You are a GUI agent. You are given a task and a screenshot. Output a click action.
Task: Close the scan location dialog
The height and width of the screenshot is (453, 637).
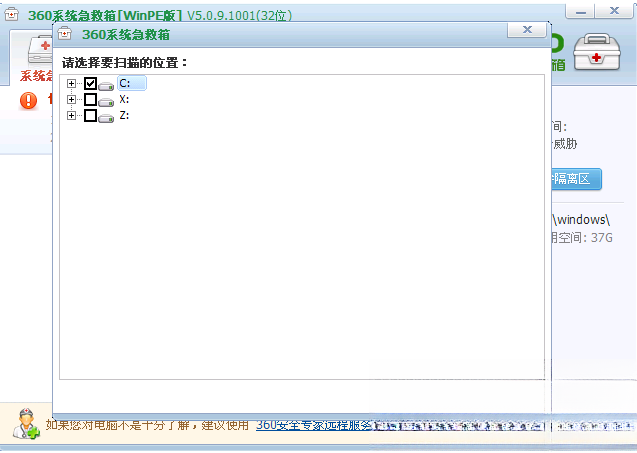(x=527, y=30)
